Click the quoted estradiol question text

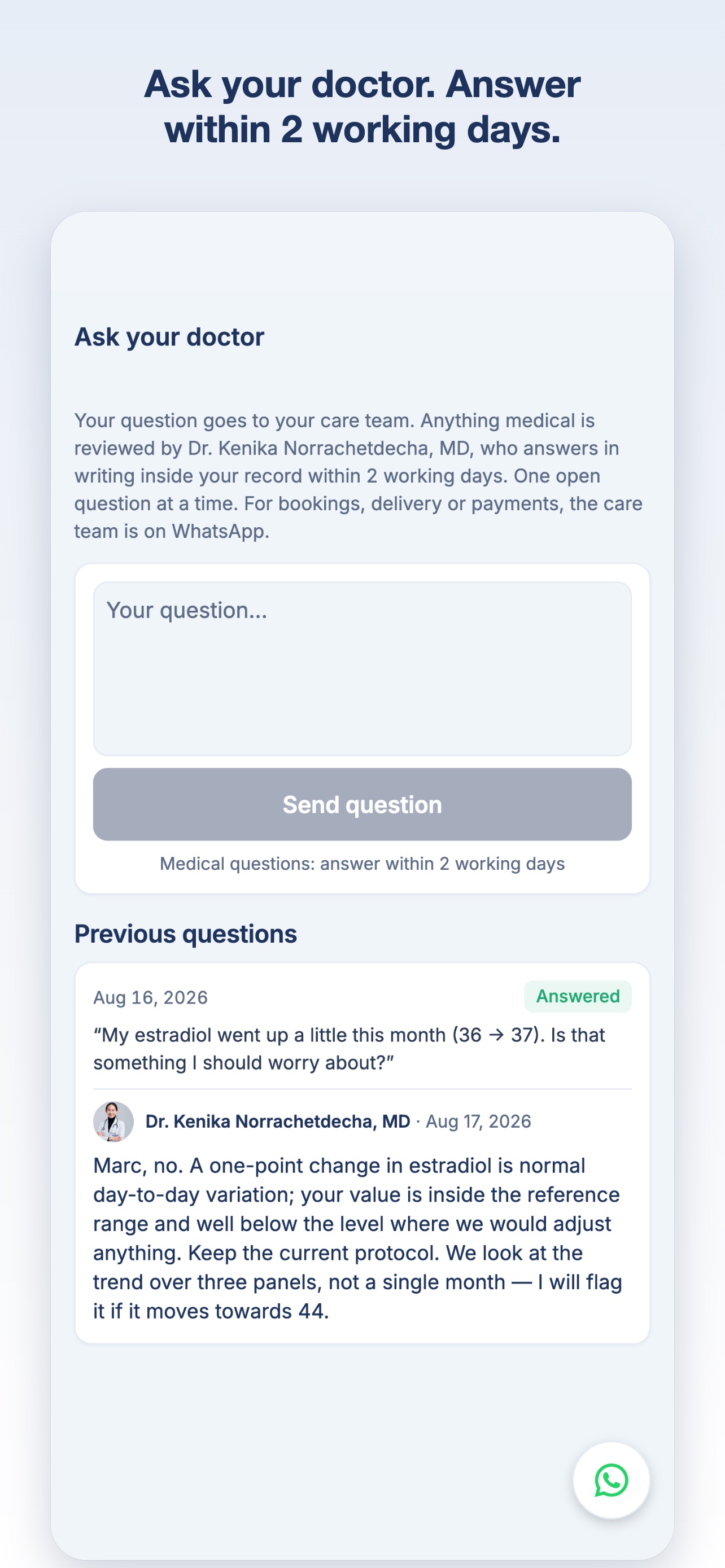[x=349, y=1049]
